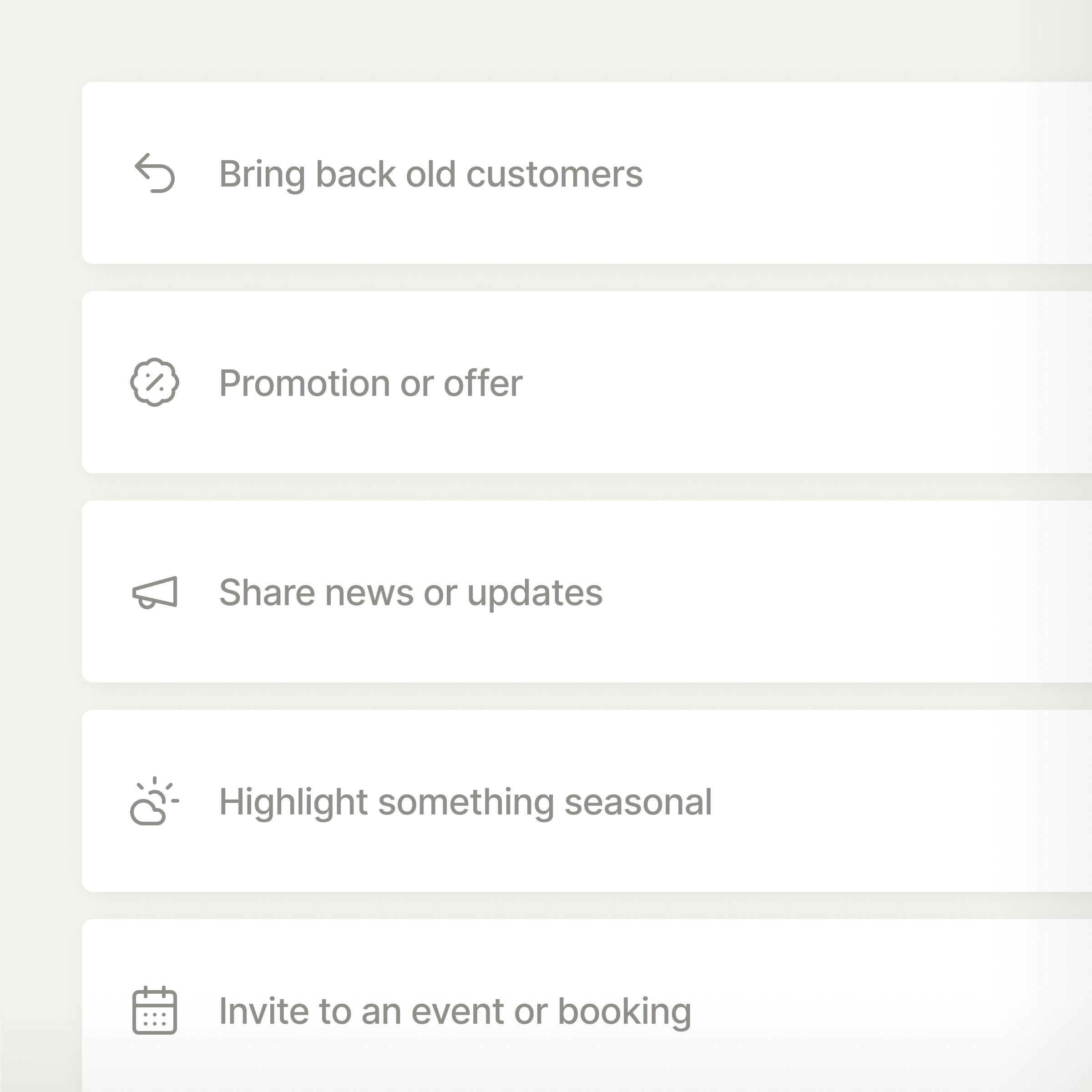Click the megaphone icon for Share news or updates
The image size is (1092, 1092).
tap(154, 592)
